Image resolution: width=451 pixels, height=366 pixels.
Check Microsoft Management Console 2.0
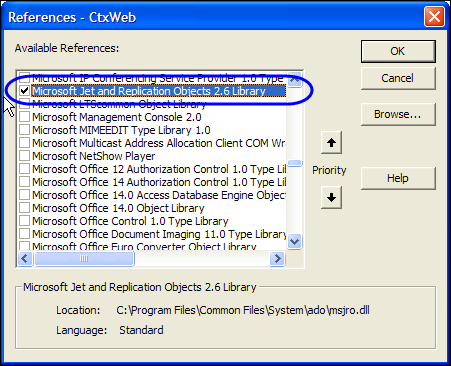coord(24,117)
